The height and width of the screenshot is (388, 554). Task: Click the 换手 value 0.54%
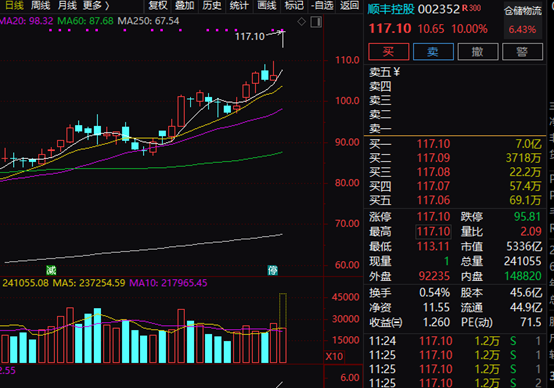tap(435, 293)
